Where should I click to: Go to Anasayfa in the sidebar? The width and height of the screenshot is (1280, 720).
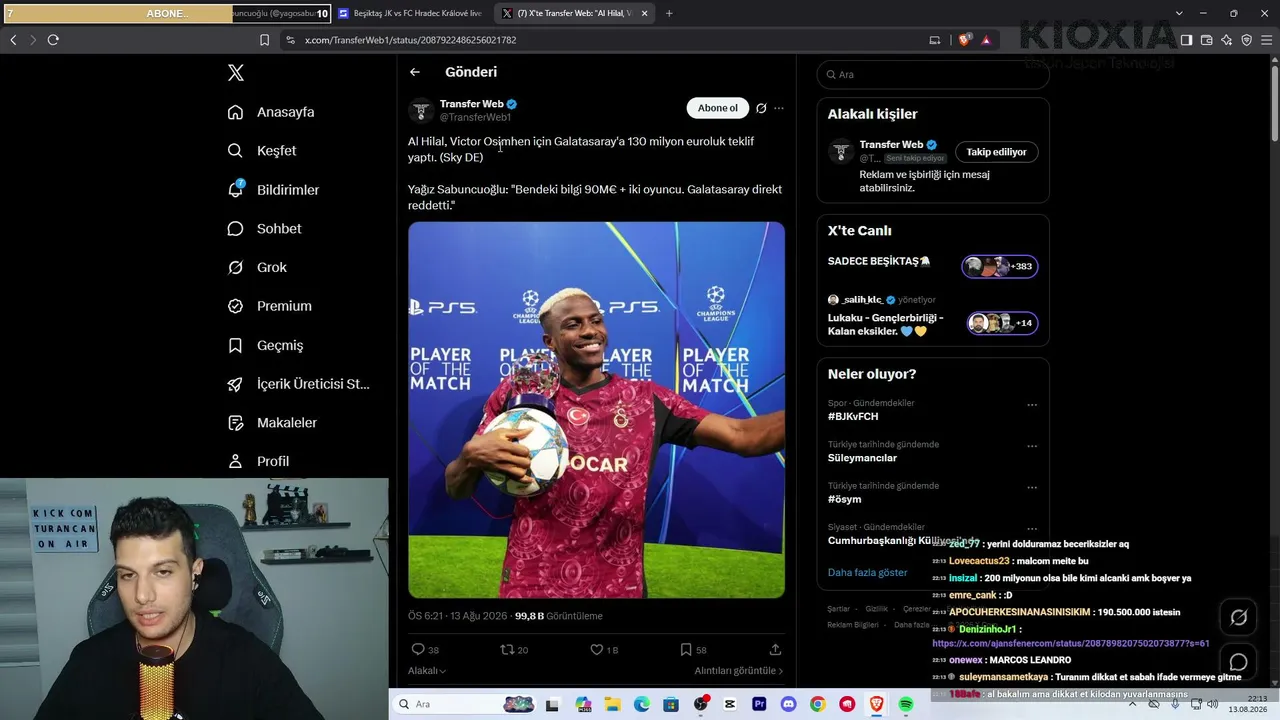click(x=271, y=112)
